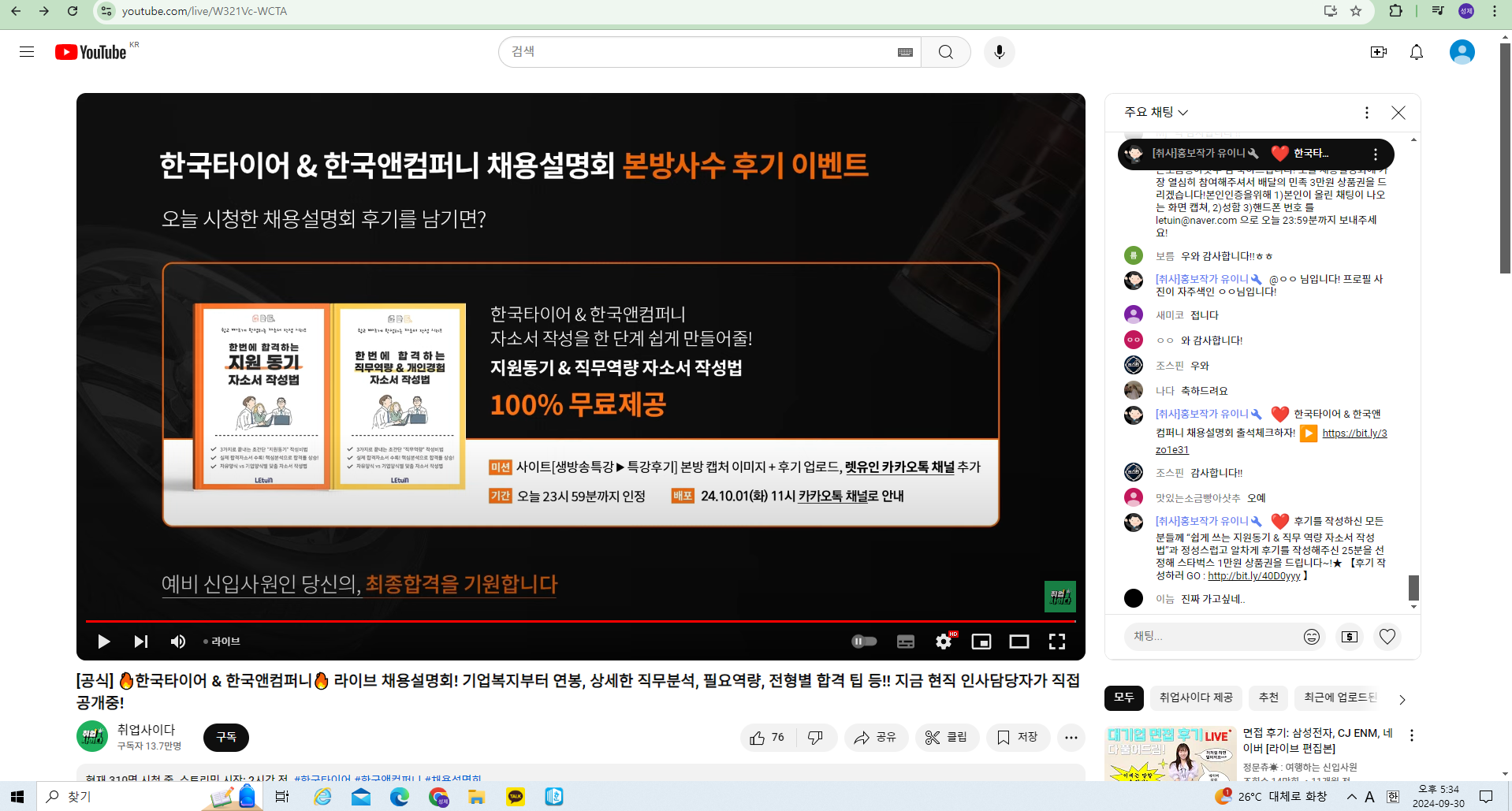Open the Create video icon

pyautogui.click(x=1378, y=52)
